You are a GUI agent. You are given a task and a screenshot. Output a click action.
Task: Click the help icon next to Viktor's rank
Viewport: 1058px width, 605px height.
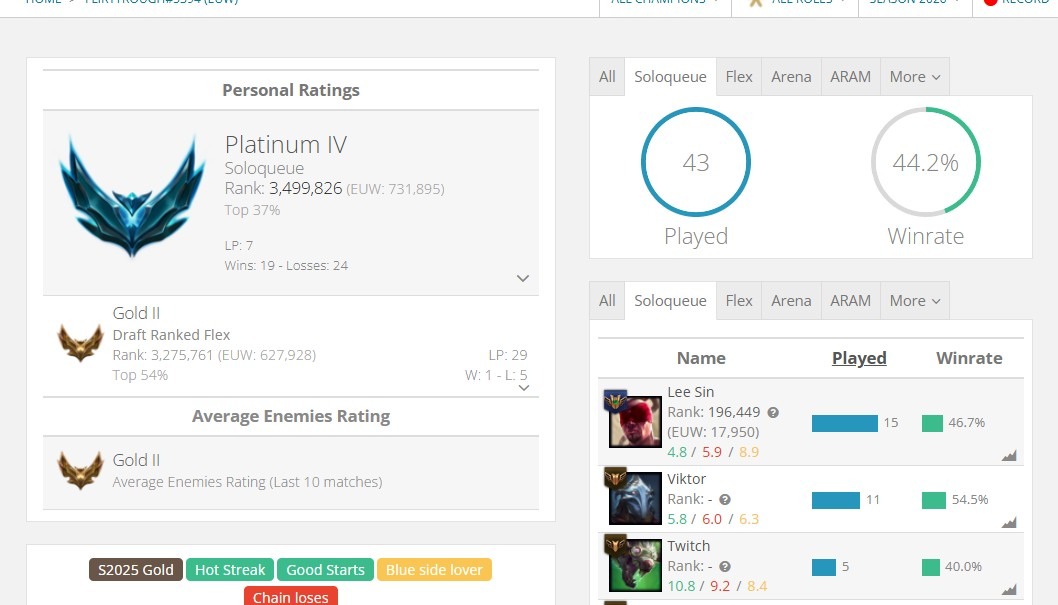[x=725, y=500]
